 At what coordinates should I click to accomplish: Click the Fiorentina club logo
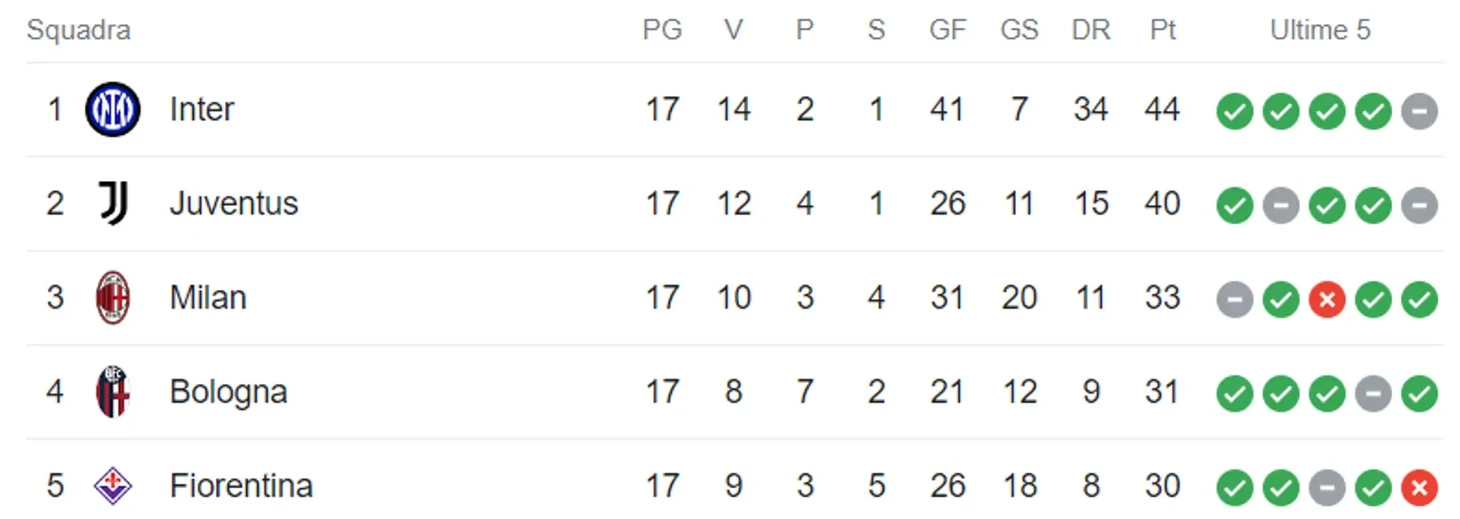click(113, 486)
